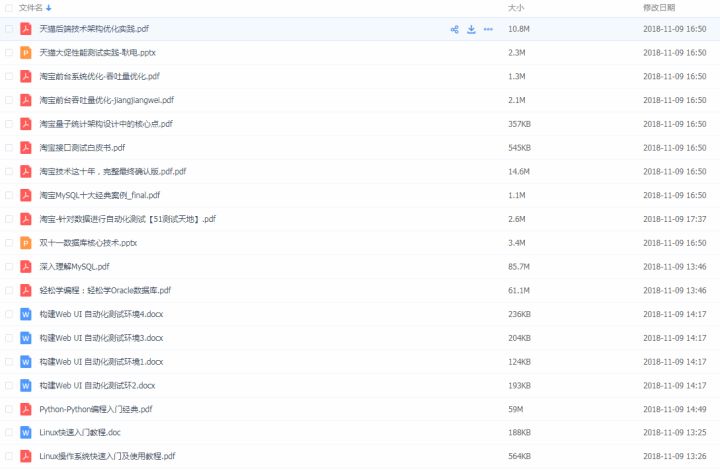Select the checkbox of Linux快速入门教程.doc
Screen dimensions: 720x471
click(9, 432)
